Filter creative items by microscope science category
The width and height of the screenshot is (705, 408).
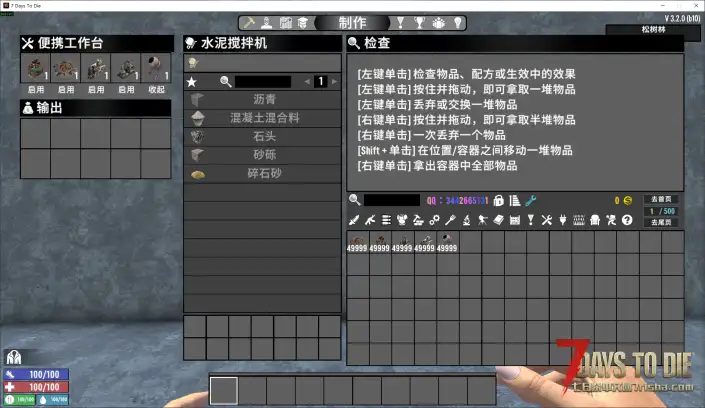tap(466, 220)
